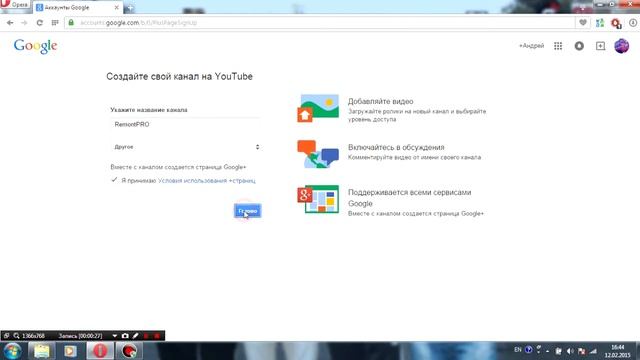The height and width of the screenshot is (360, 640).
Task: Click the Добавляйте видео heading
Action: [380, 101]
